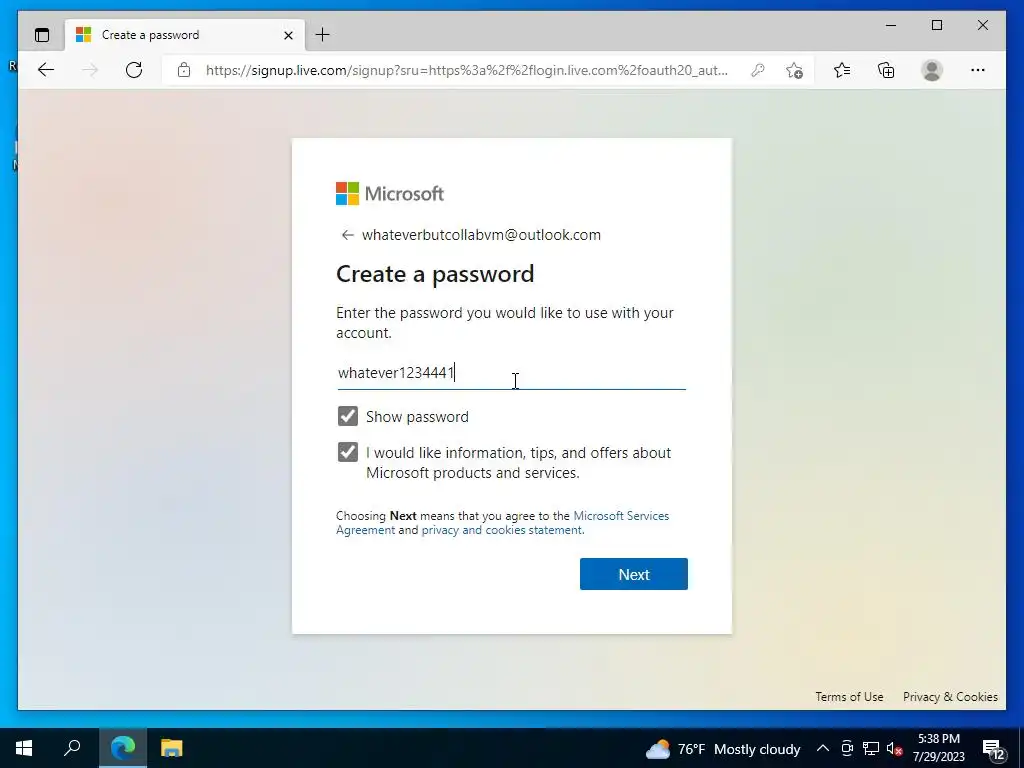This screenshot has width=1024, height=768.
Task: Open the Favorites list icon
Action: tap(842, 70)
